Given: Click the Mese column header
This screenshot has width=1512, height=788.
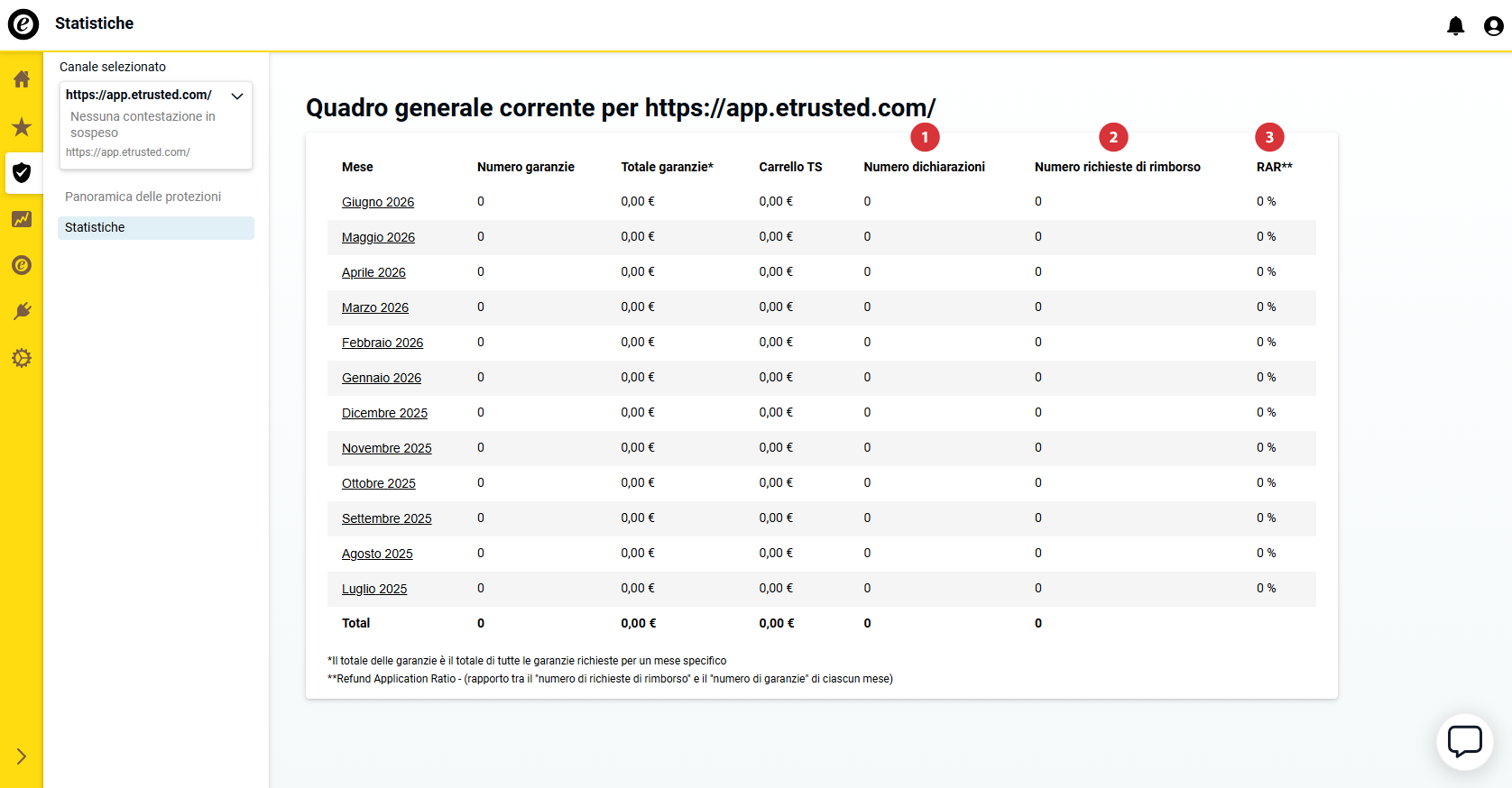Looking at the screenshot, I should [357, 167].
